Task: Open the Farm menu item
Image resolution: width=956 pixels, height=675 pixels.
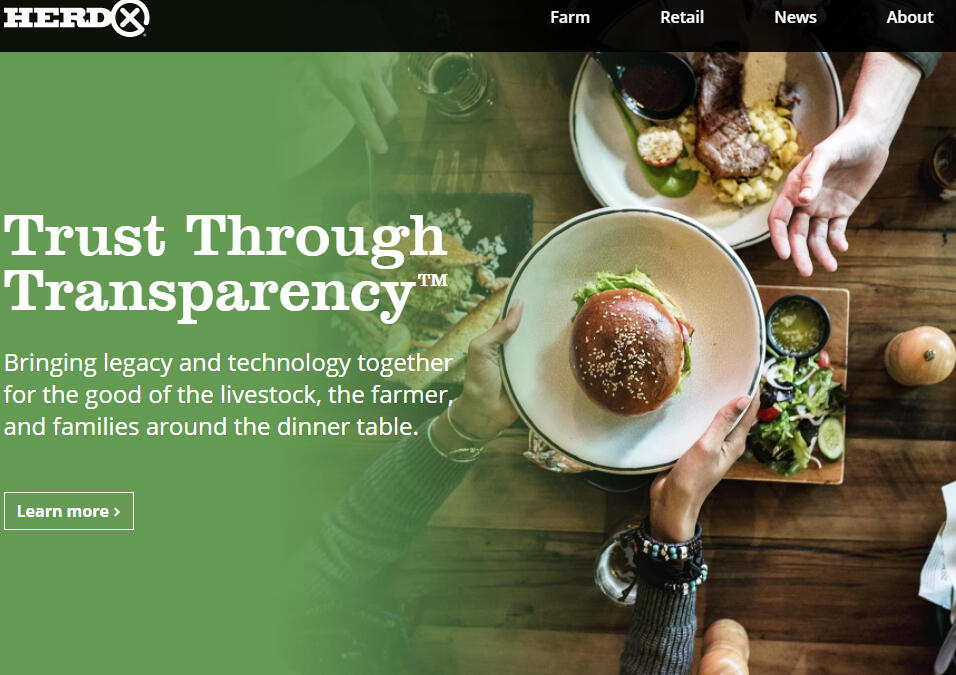Action: point(569,17)
